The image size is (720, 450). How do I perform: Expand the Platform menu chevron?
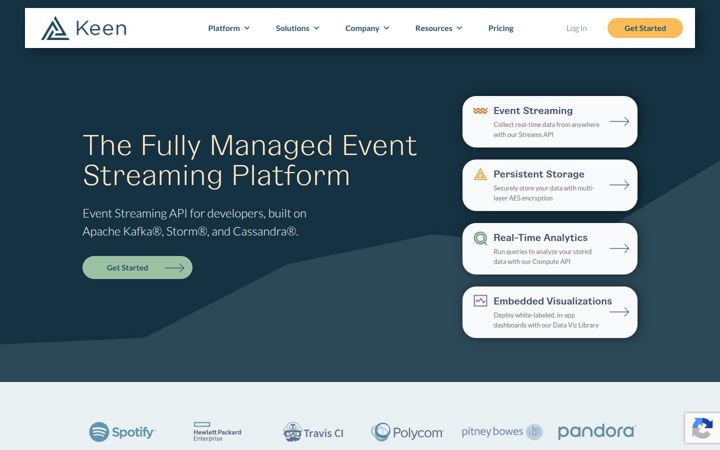coord(247,28)
